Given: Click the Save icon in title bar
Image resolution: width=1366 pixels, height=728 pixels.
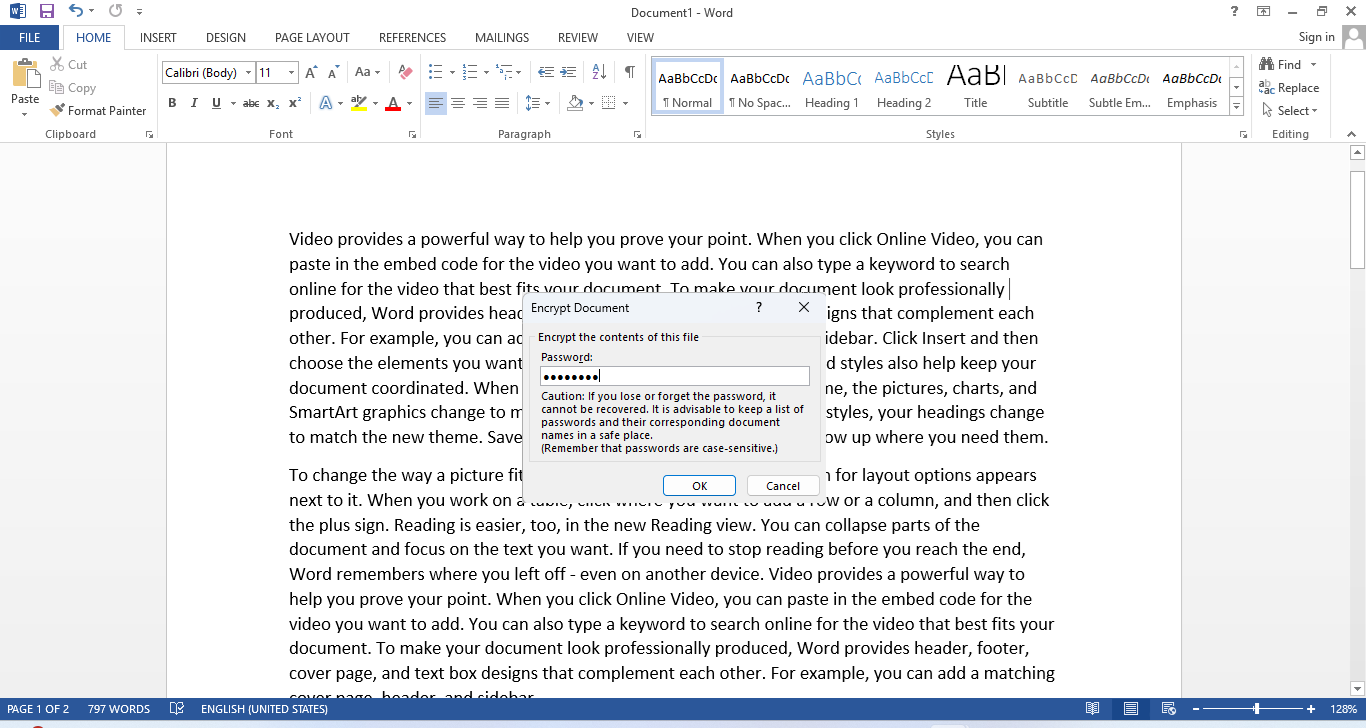Looking at the screenshot, I should point(46,12).
